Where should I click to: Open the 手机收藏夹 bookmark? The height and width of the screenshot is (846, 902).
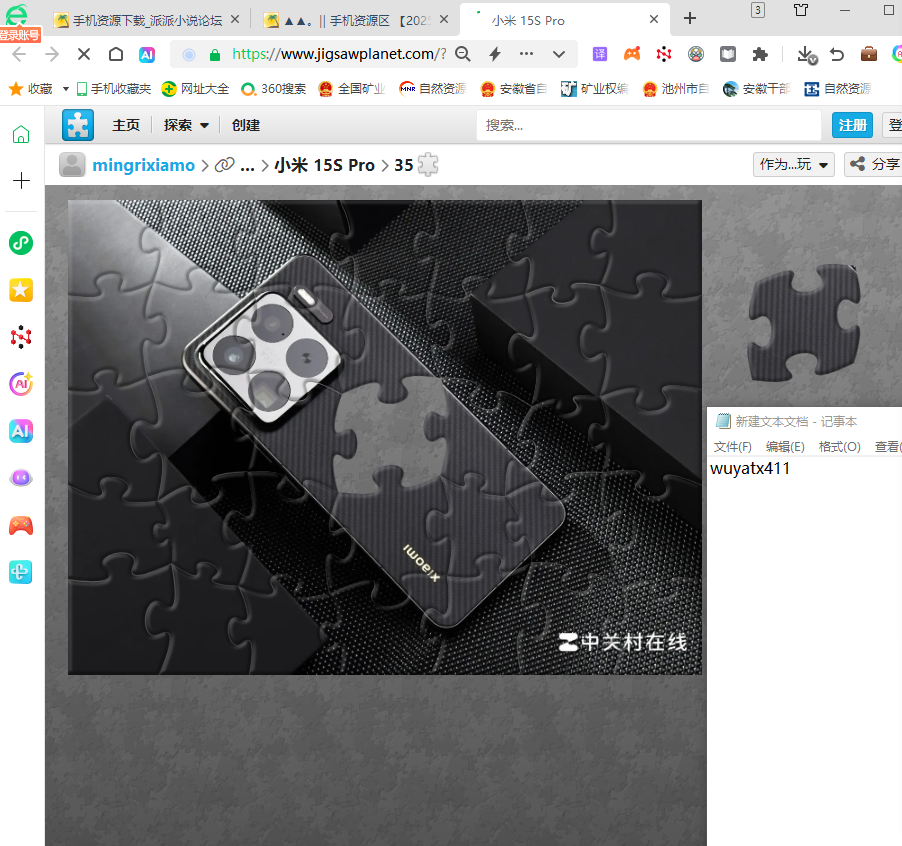(114, 89)
